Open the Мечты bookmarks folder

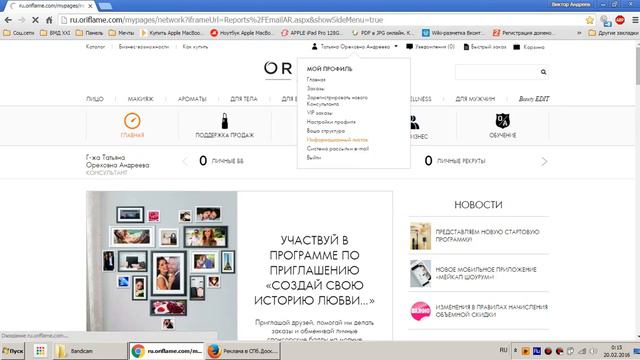coord(121,33)
